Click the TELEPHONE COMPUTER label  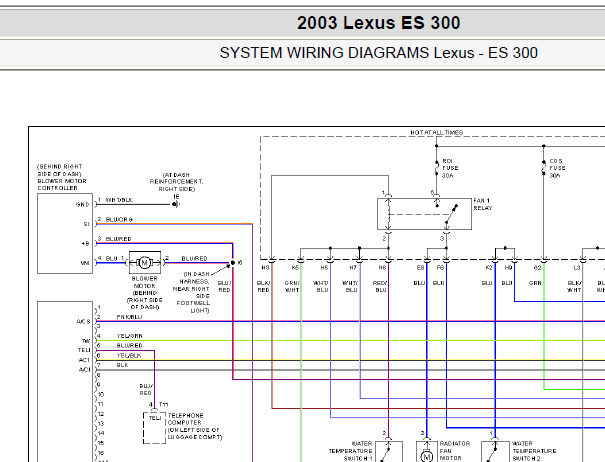[186, 419]
